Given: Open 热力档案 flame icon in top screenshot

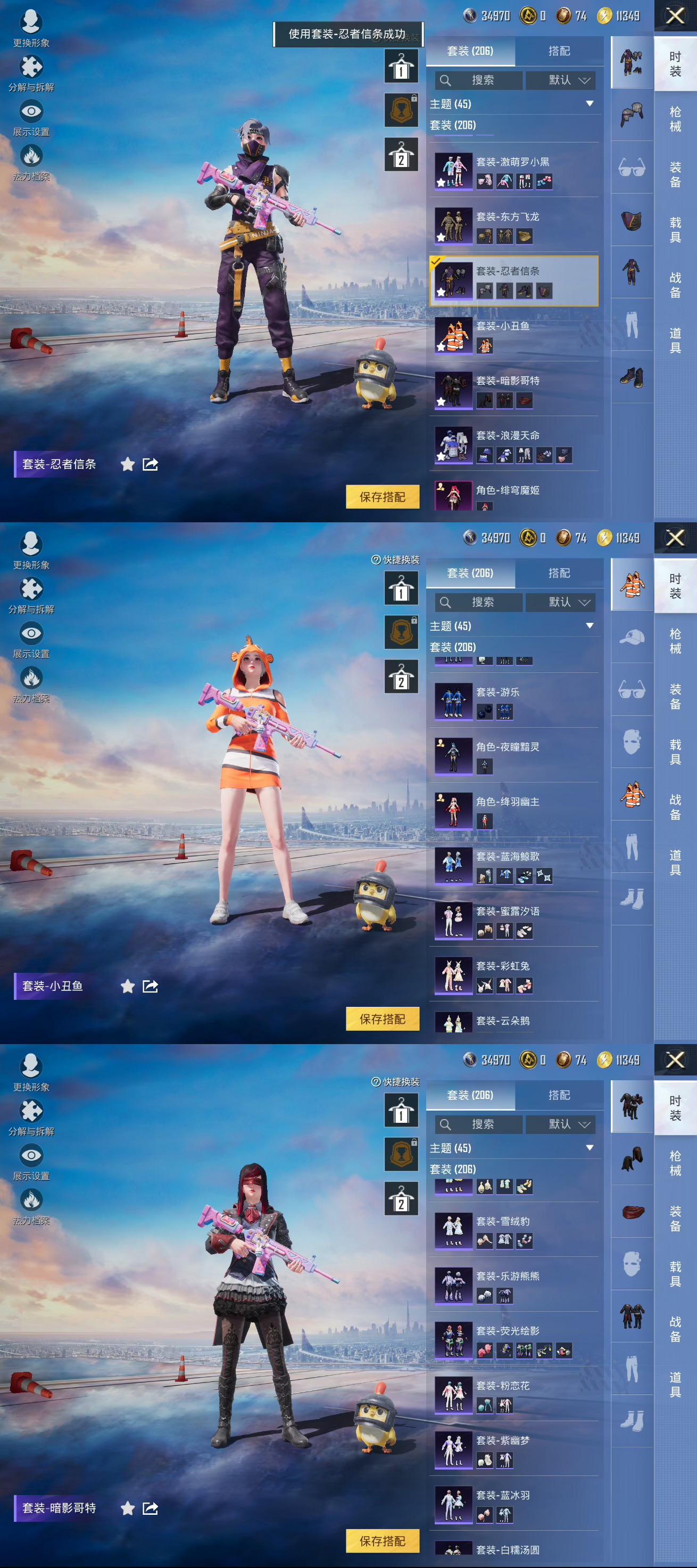Looking at the screenshot, I should pyautogui.click(x=31, y=156).
